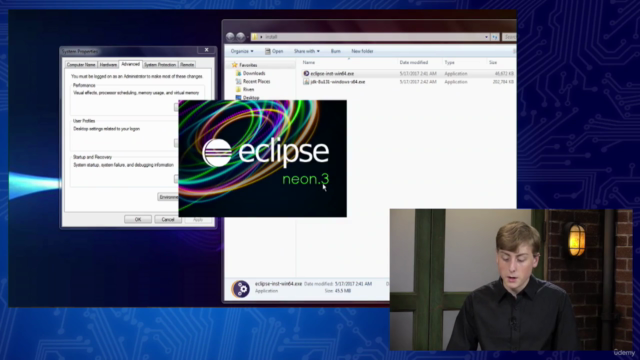Click the Burn toolbar button

pos(336,51)
